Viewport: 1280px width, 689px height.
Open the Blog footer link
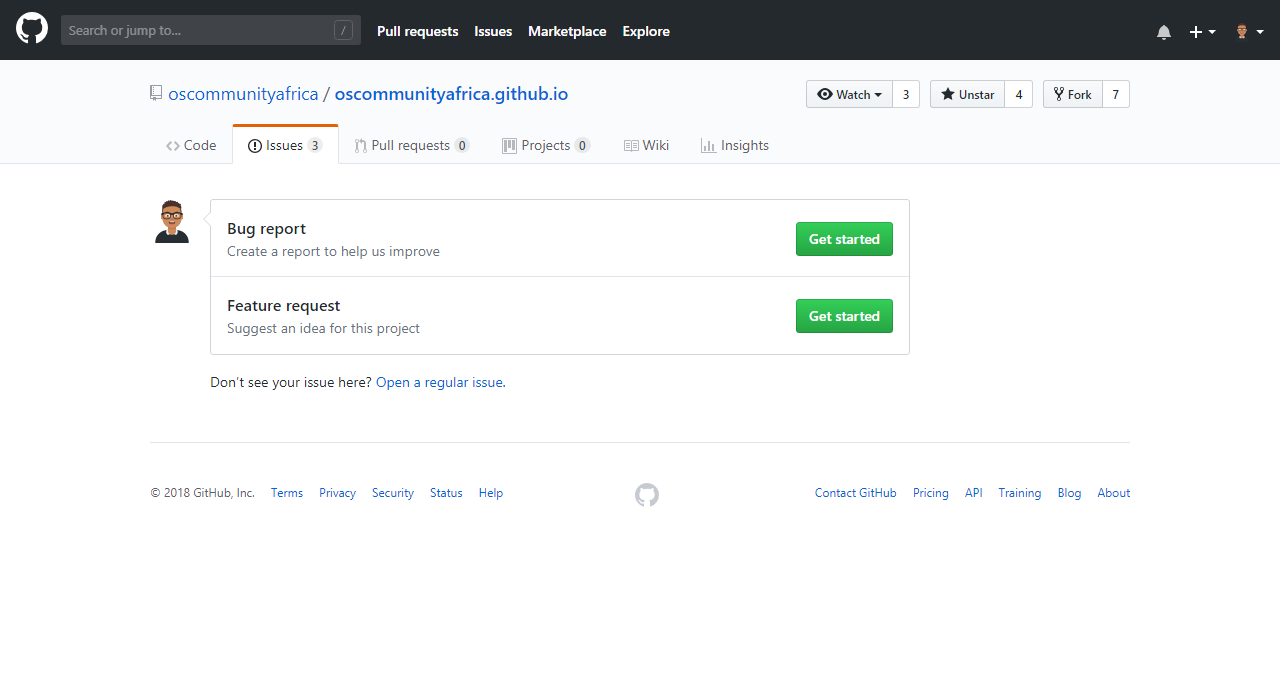1069,493
